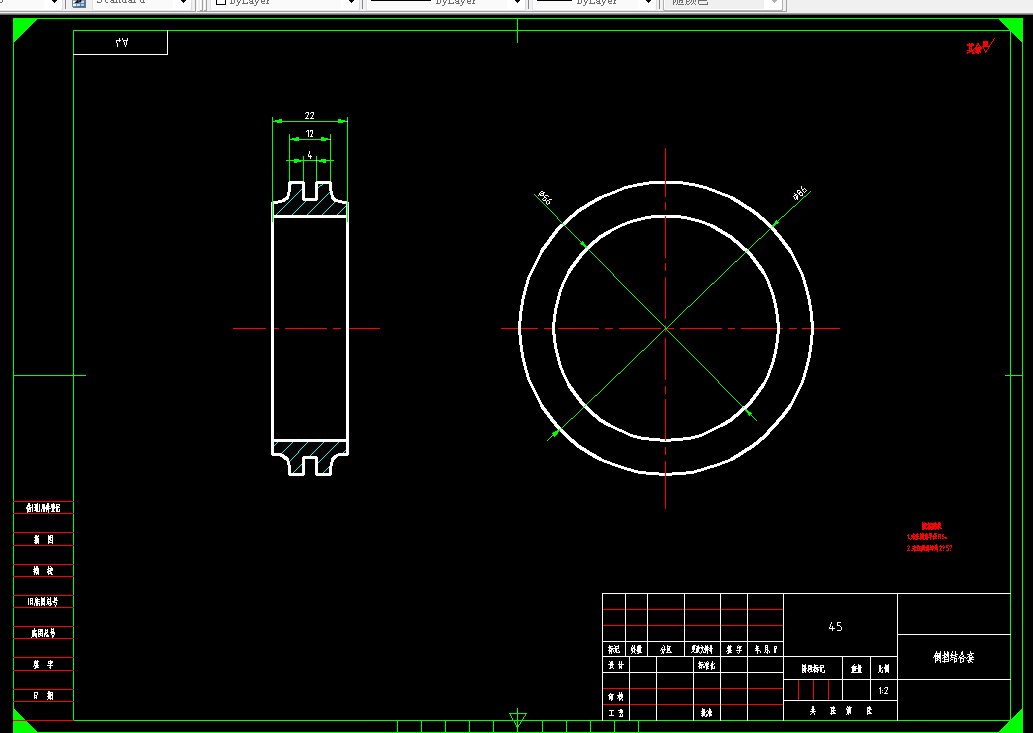1033x733 pixels.
Task: Select the 4 groove dimension text
Action: [x=310, y=155]
